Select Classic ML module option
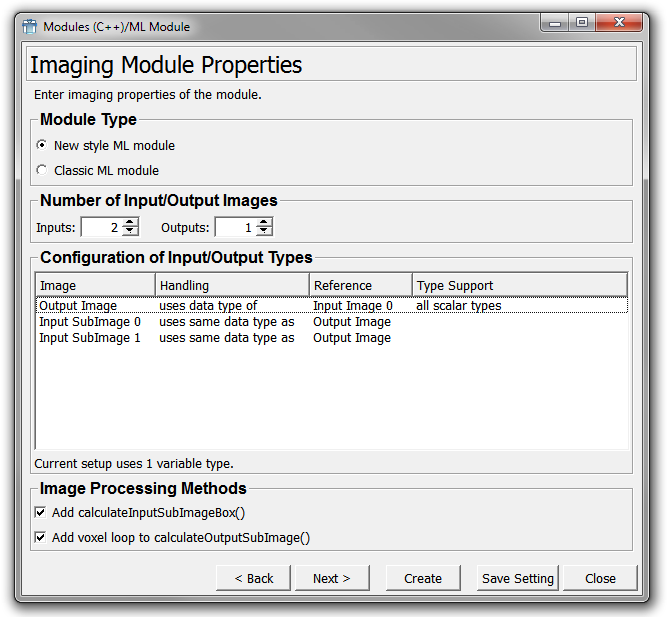This screenshot has width=667, height=617. point(42,170)
